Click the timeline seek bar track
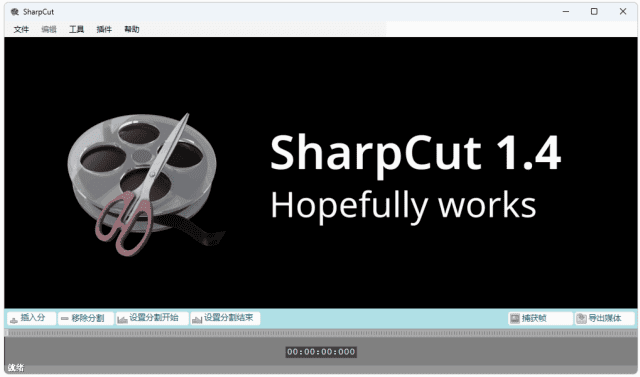Viewport: 640px width, 377px height. coord(321,333)
